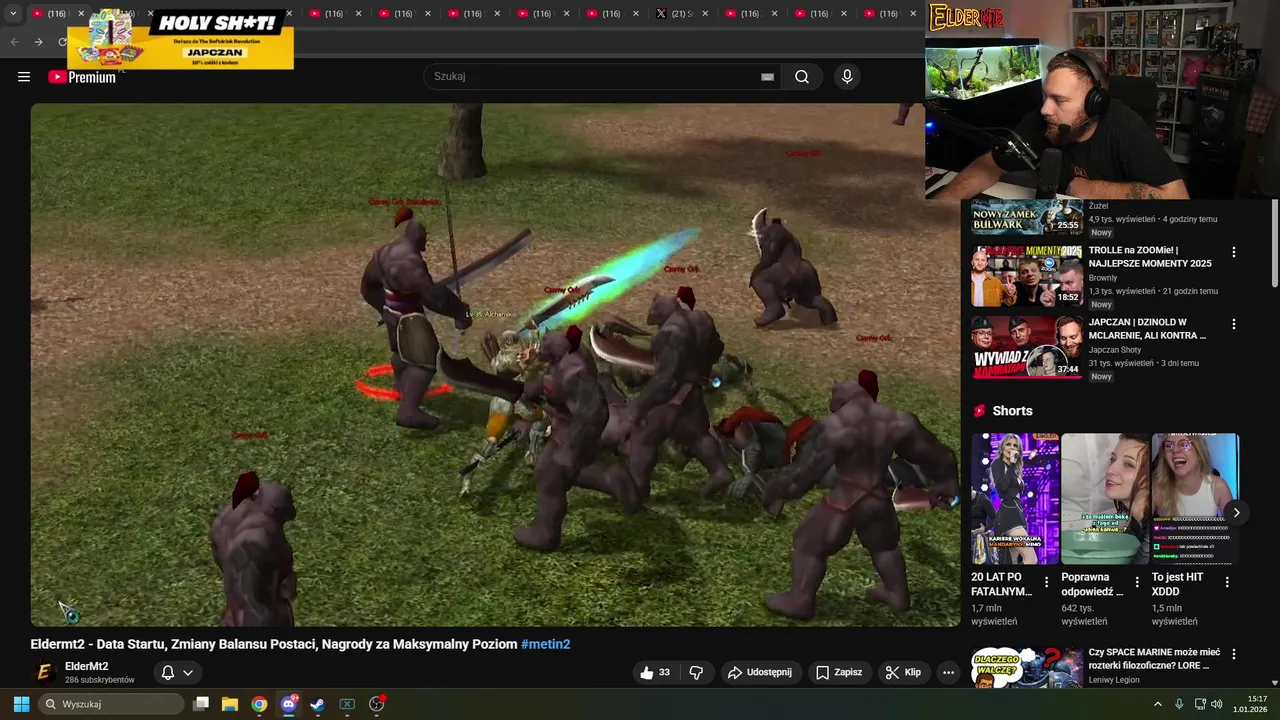Show next Shorts with arrow
The image size is (1280, 720).
[1236, 513]
